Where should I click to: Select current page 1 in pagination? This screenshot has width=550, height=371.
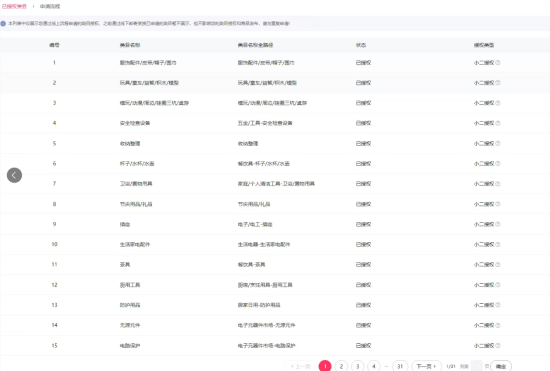pyautogui.click(x=325, y=366)
